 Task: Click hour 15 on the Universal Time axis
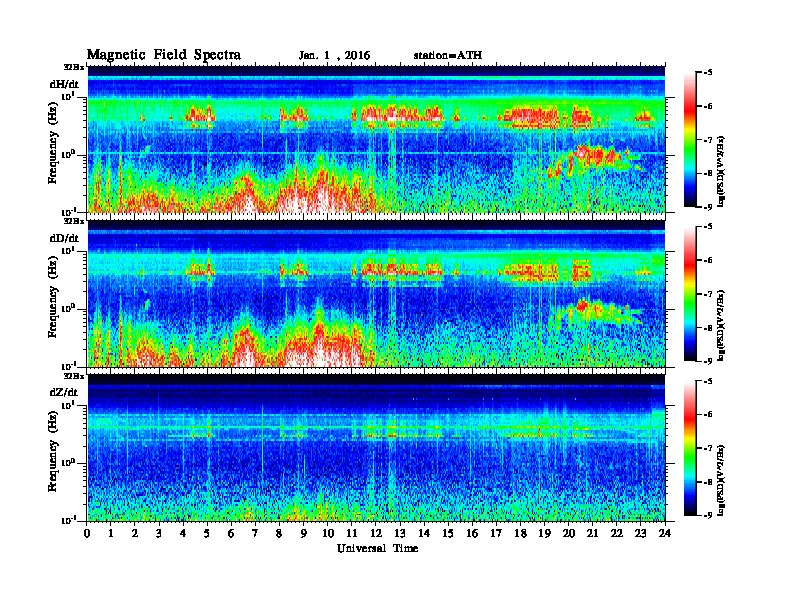click(449, 533)
